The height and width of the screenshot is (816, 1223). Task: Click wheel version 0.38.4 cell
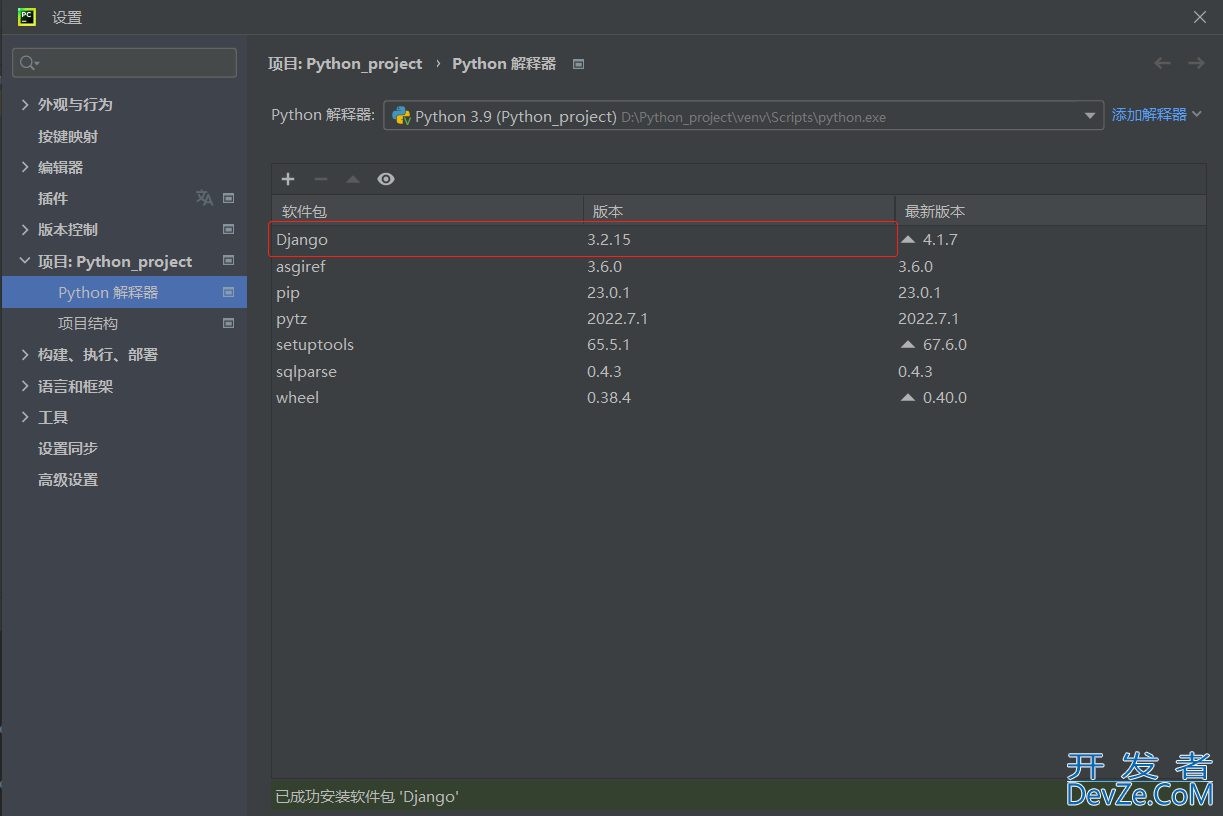pos(609,398)
